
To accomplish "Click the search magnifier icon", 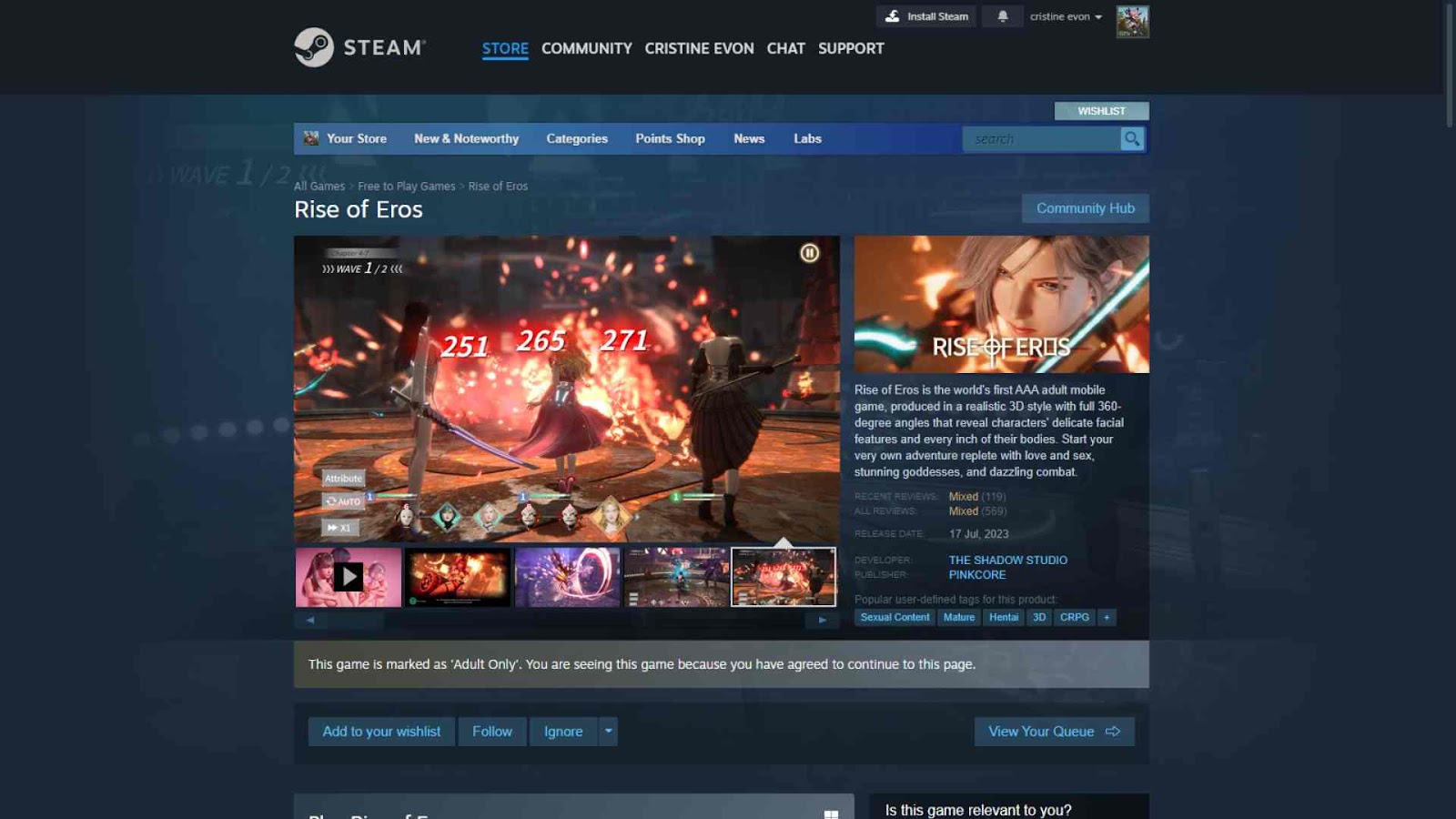I will [1132, 138].
